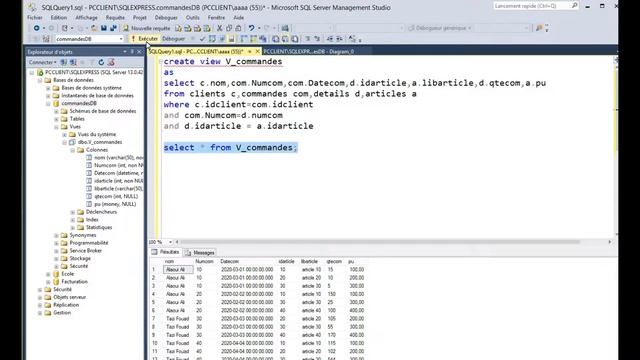Toggle auto-hide pin on Explorateur d'objets
The image size is (640, 360).
[x=132, y=52]
